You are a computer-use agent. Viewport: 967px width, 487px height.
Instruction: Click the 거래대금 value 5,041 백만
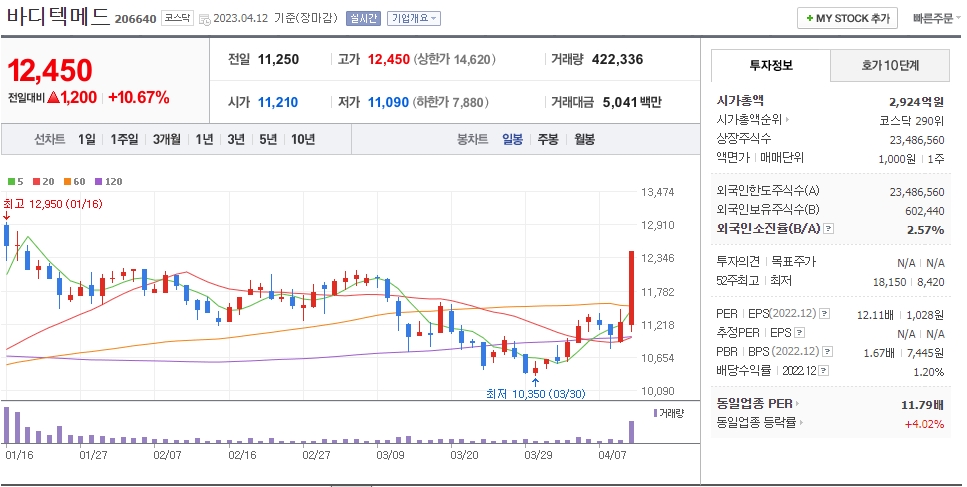coord(632,102)
